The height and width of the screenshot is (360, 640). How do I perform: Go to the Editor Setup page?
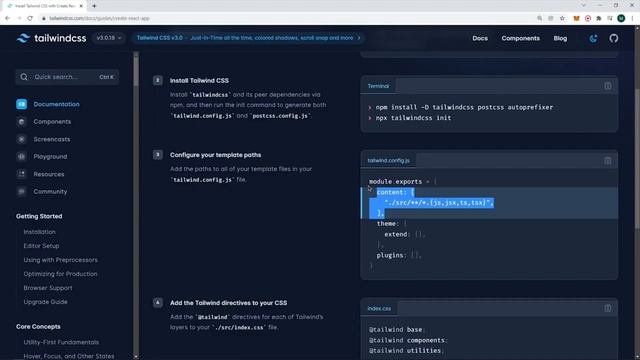41,246
